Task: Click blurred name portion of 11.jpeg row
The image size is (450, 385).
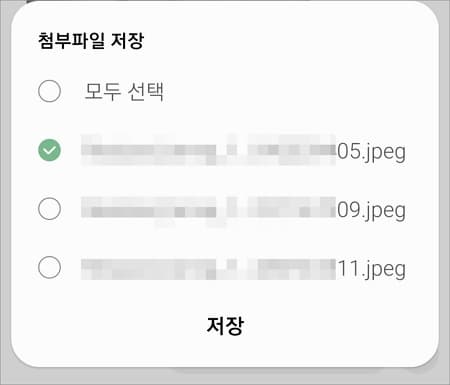Action: (x=208, y=269)
